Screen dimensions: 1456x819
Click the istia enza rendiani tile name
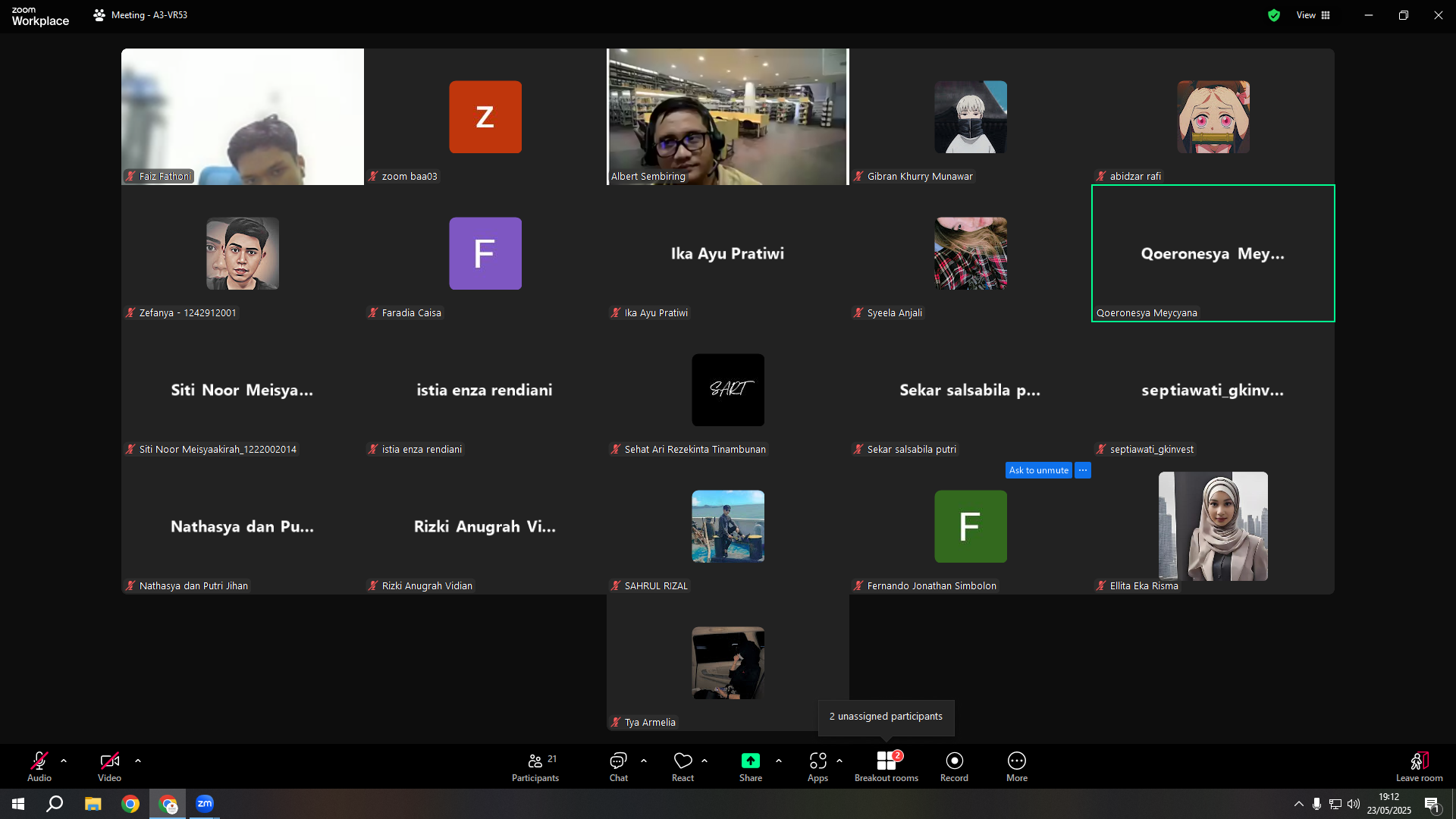(485, 390)
